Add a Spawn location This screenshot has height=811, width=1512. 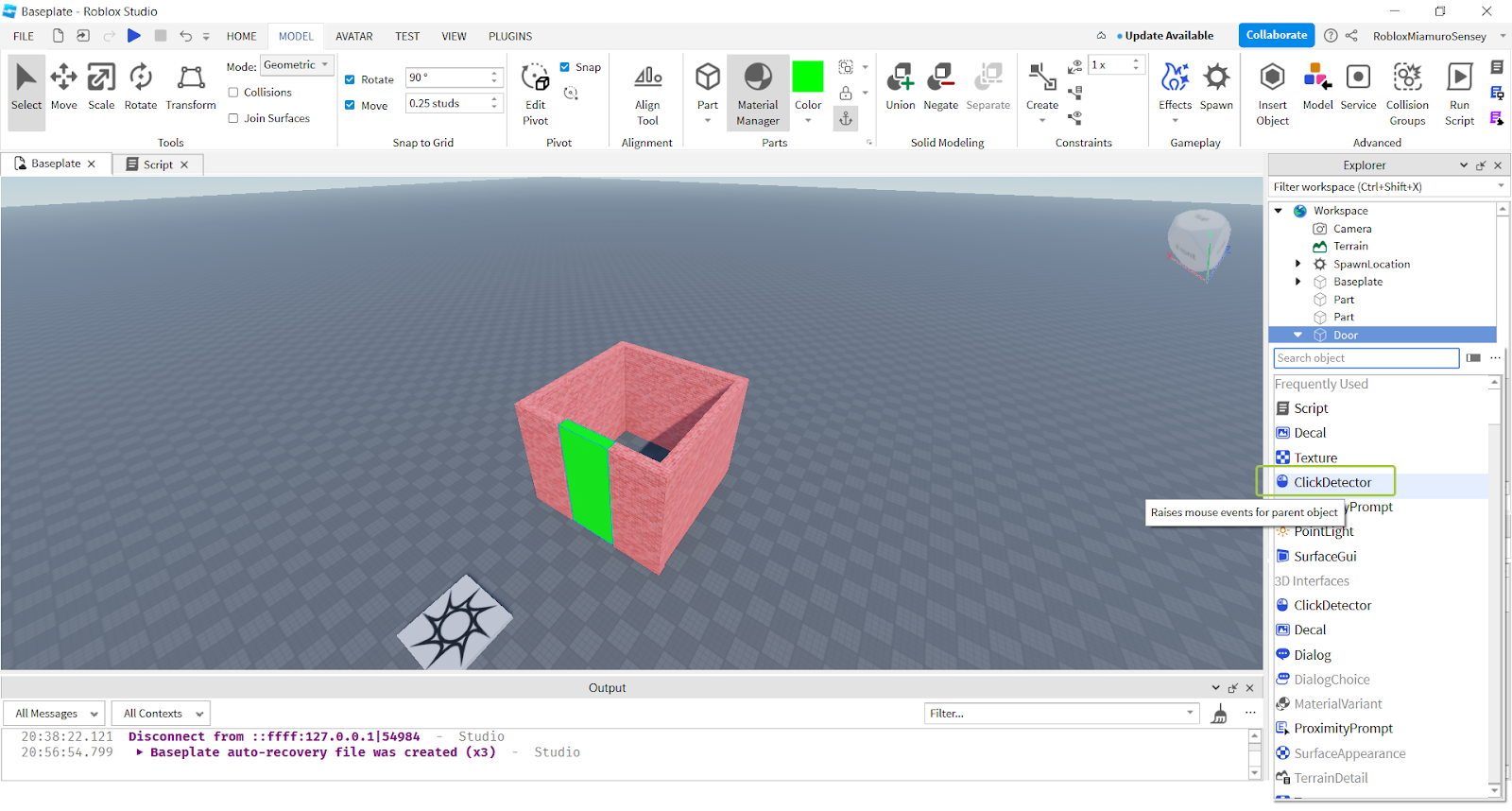pyautogui.click(x=1216, y=86)
